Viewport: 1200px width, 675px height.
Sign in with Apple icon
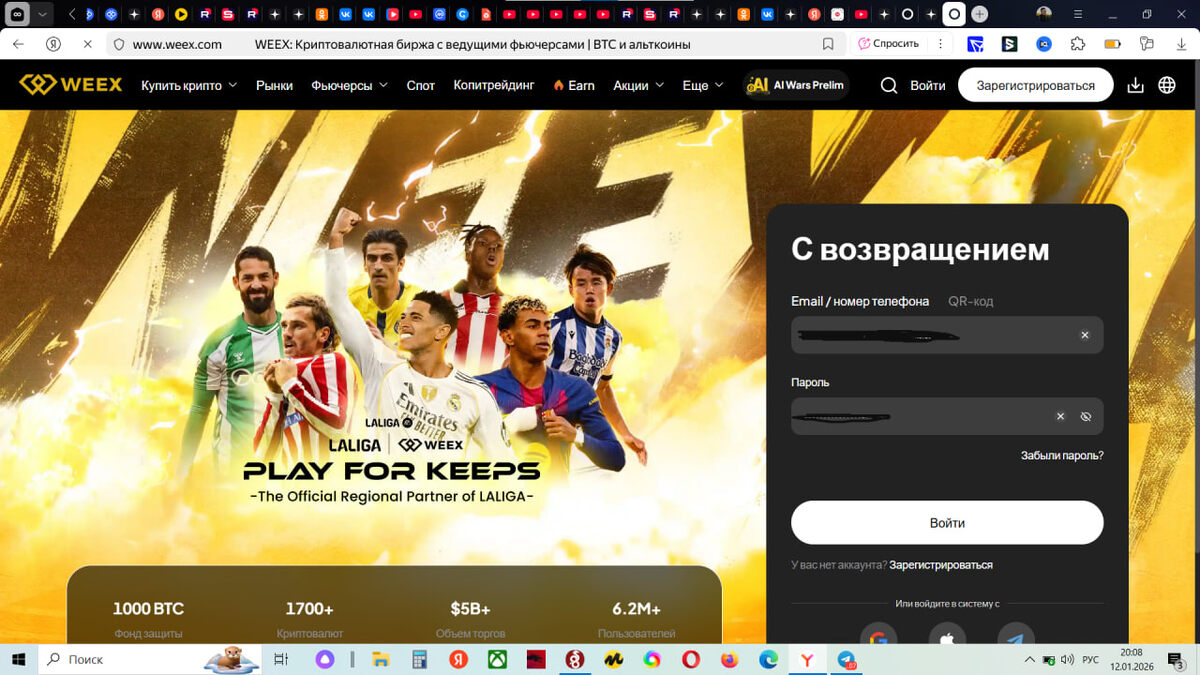(x=947, y=637)
